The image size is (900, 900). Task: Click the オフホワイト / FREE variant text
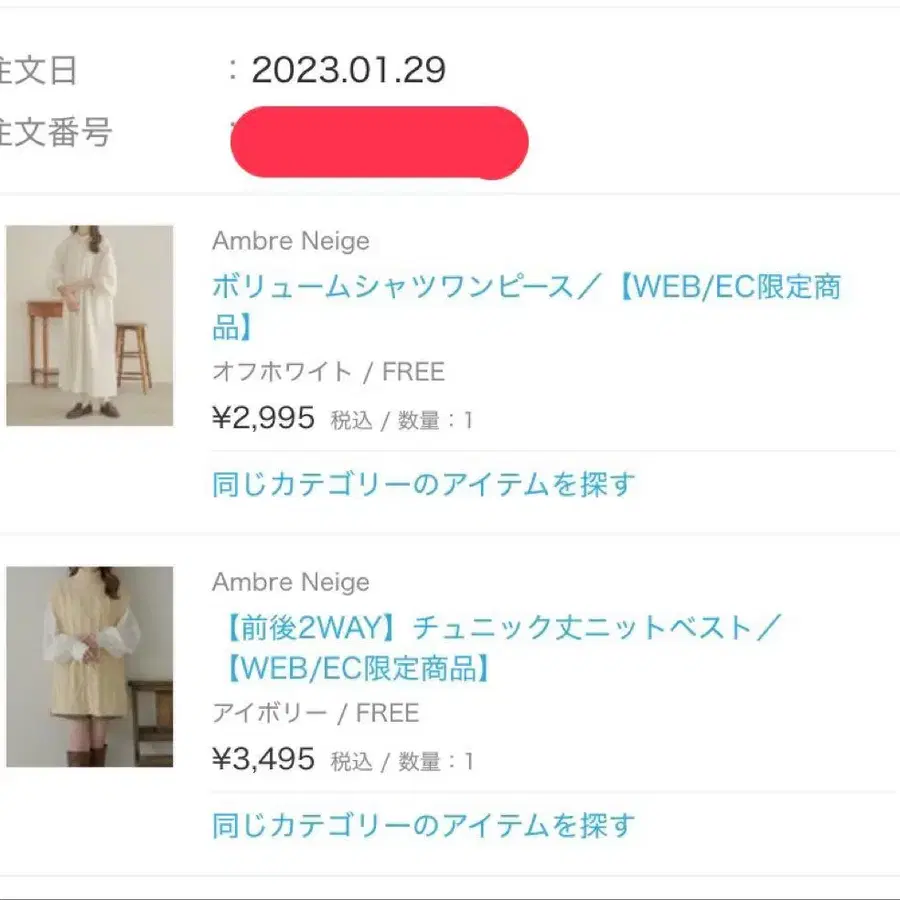(328, 372)
